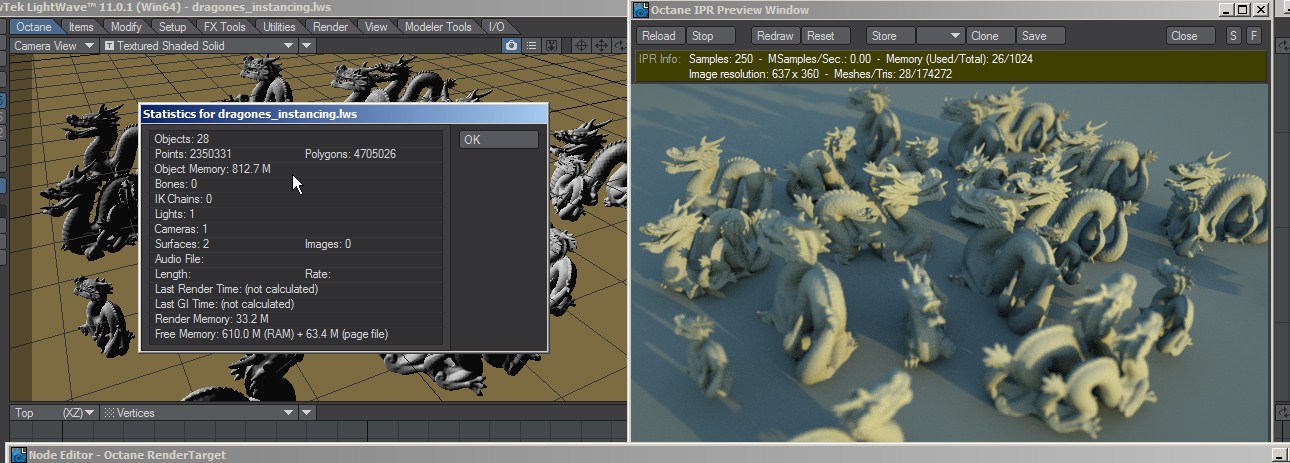Open the Octane tab in LightWave
This screenshot has height=463, width=1290.
(x=33, y=27)
